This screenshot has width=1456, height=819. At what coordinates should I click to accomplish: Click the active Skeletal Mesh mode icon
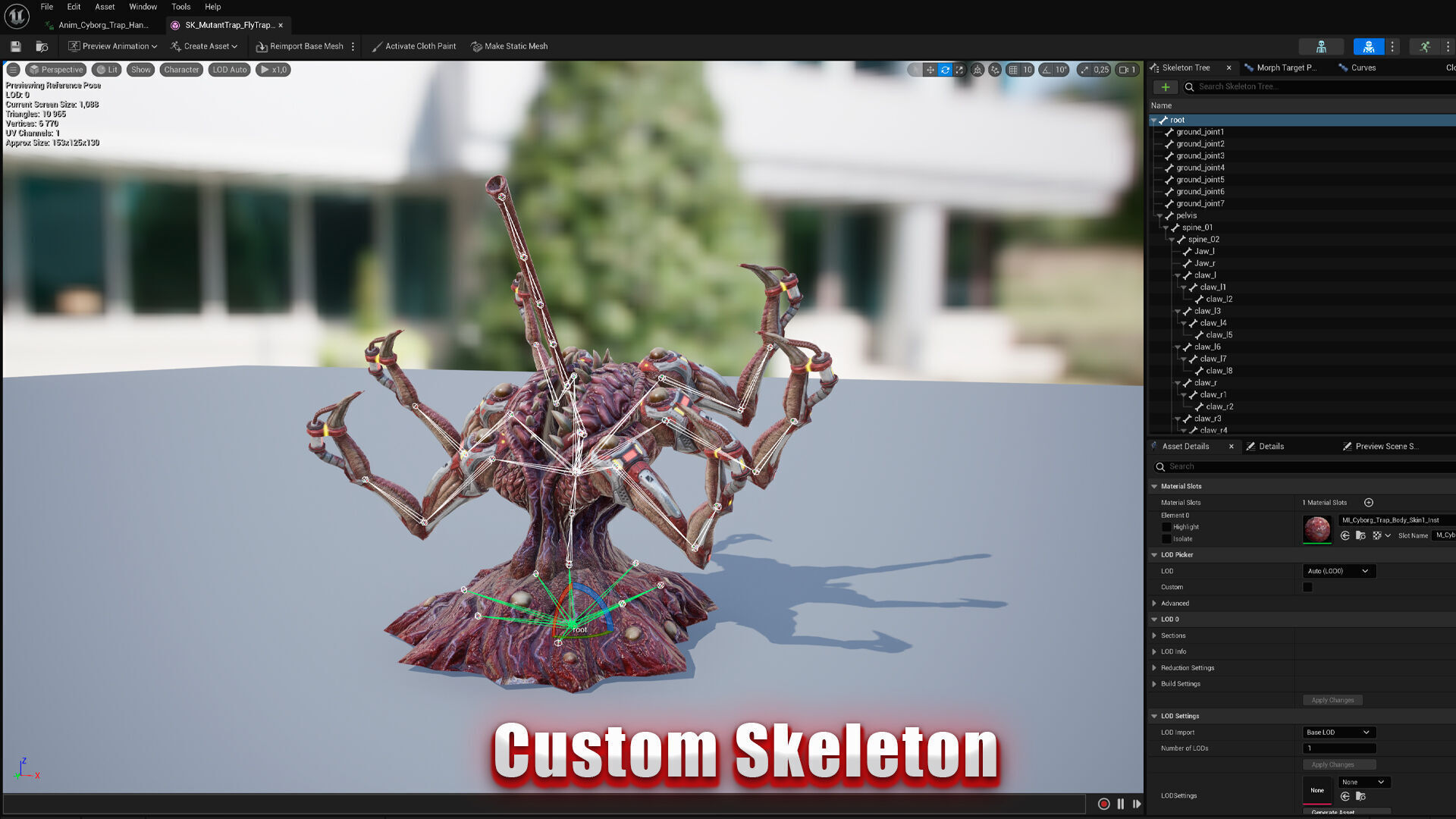[x=1369, y=46]
